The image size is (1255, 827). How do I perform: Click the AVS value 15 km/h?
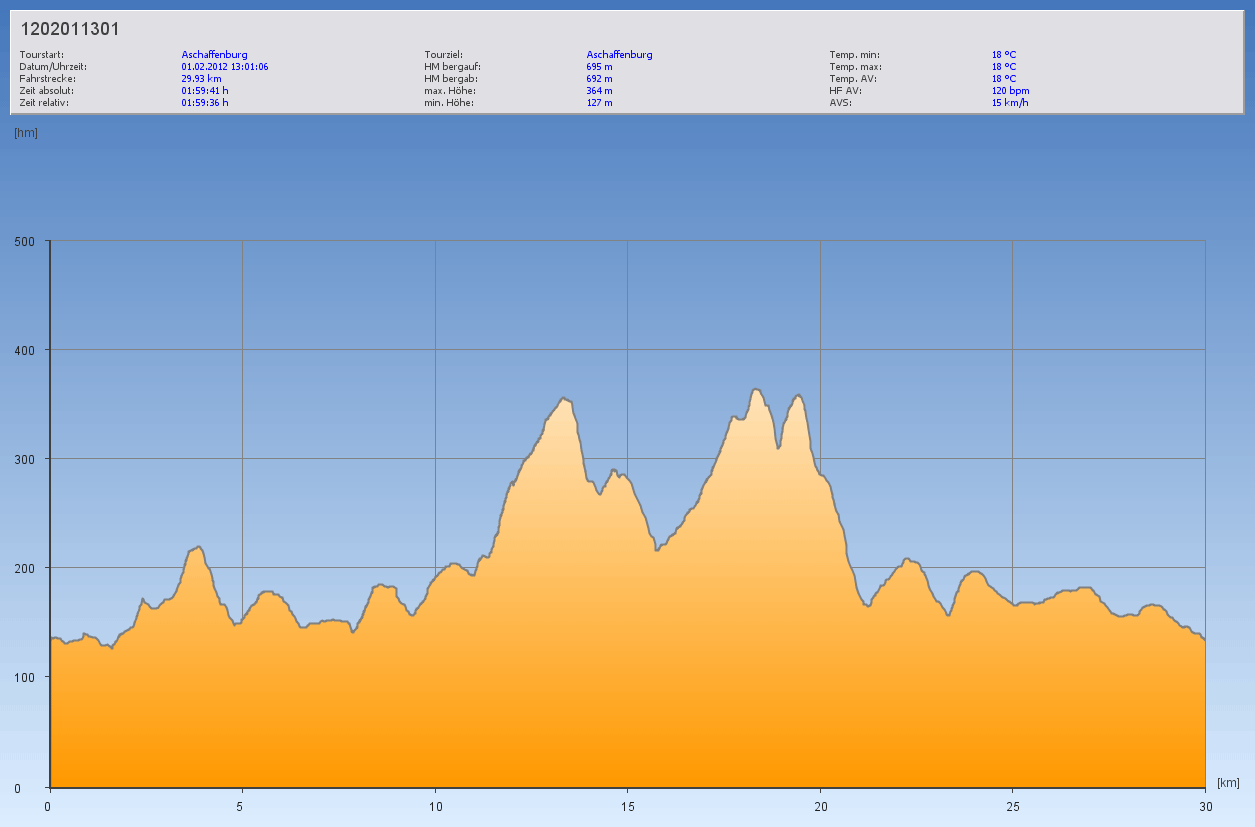pos(1010,103)
